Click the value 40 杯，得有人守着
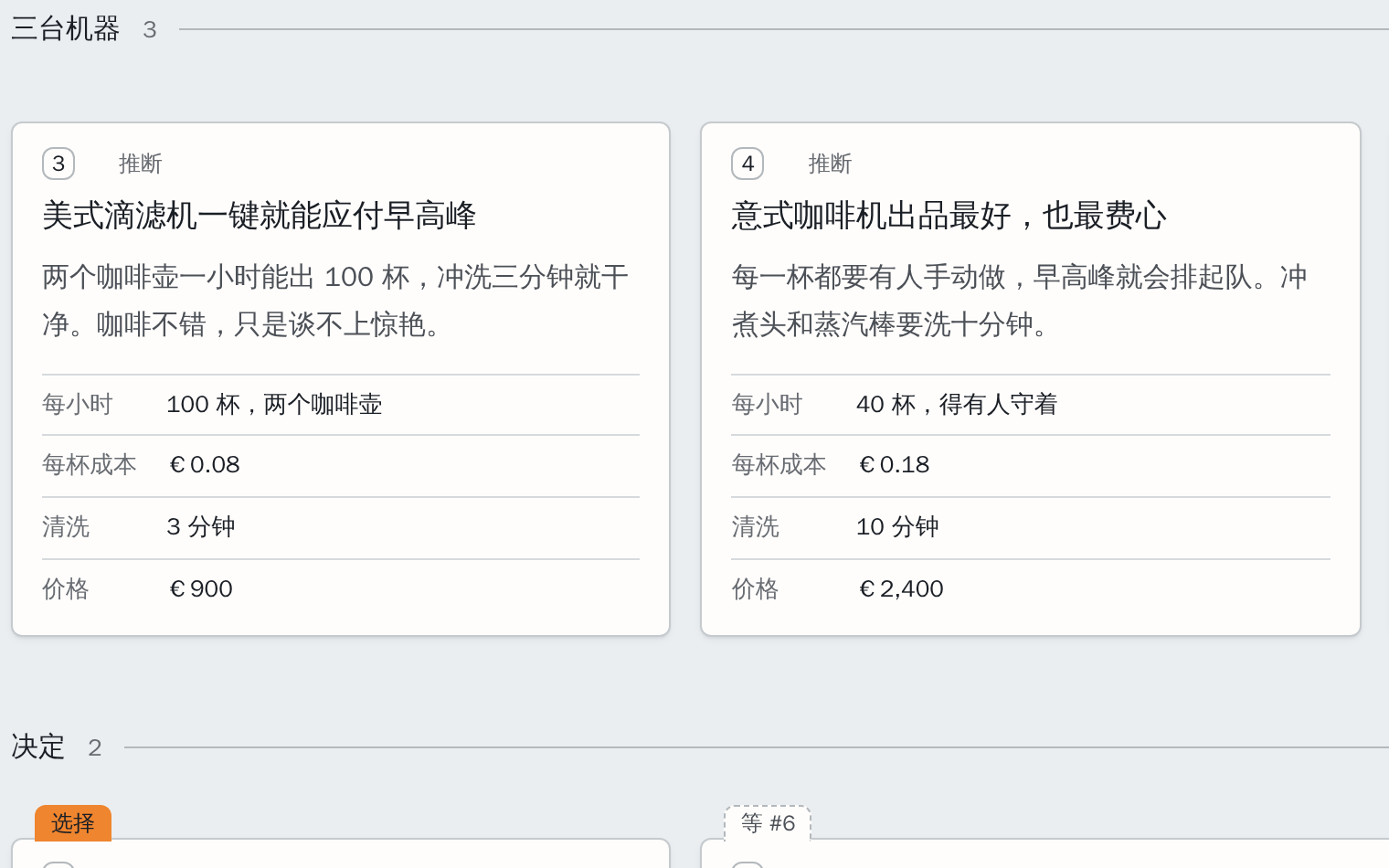1389x868 pixels. coord(957,404)
